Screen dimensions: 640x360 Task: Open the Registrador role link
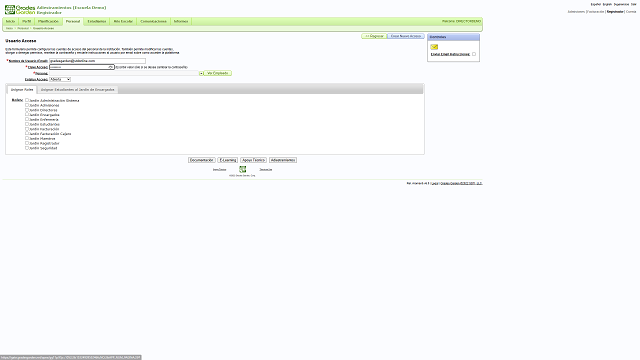[x=615, y=11]
